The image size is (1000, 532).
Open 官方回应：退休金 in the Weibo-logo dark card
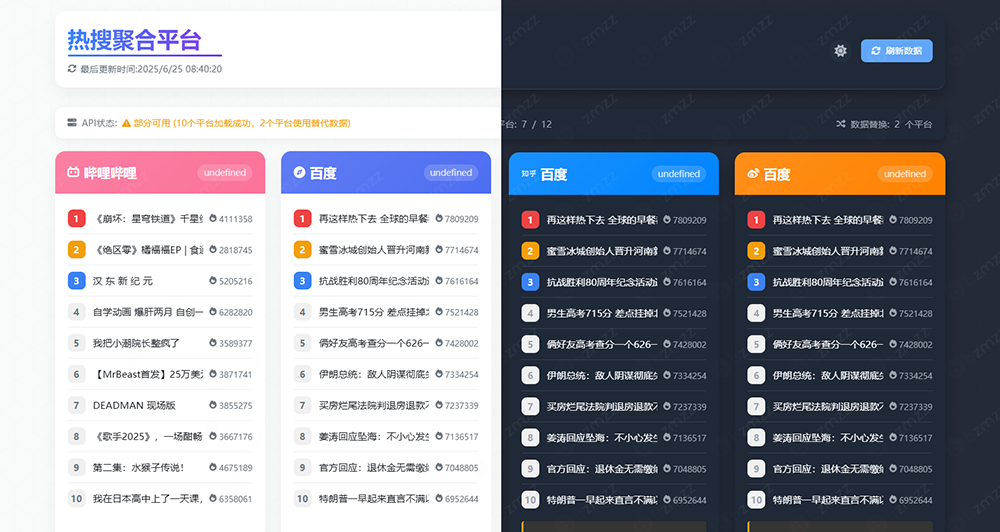(x=828, y=469)
